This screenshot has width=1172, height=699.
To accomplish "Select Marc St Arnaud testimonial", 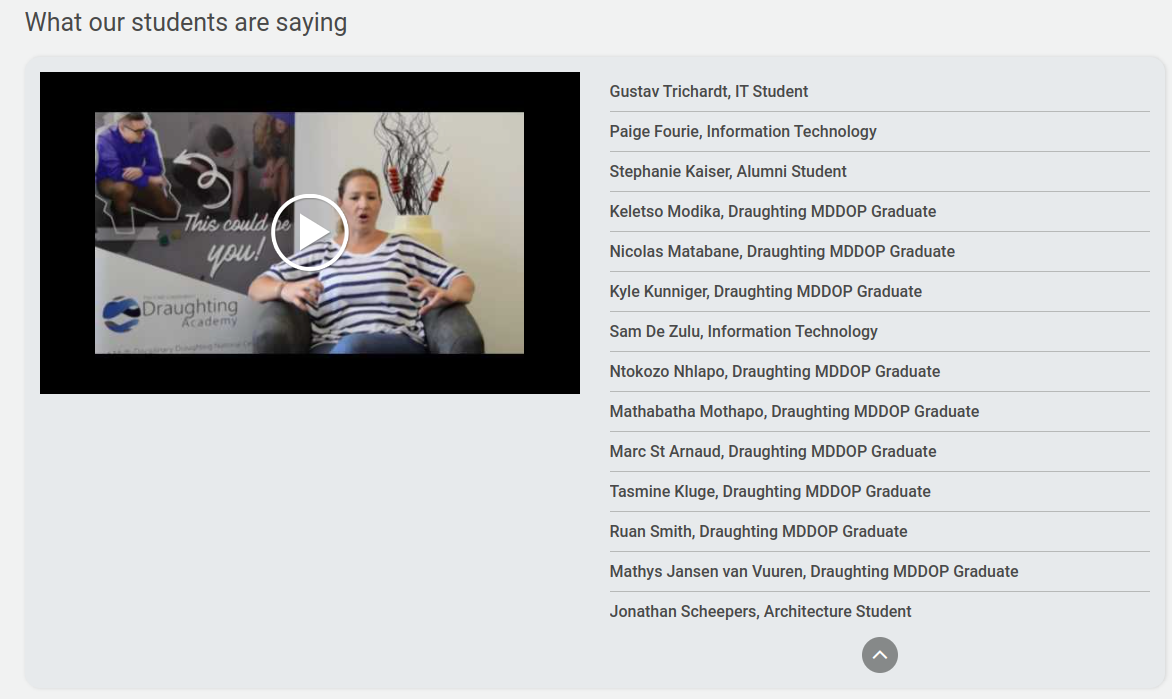I will coord(773,452).
